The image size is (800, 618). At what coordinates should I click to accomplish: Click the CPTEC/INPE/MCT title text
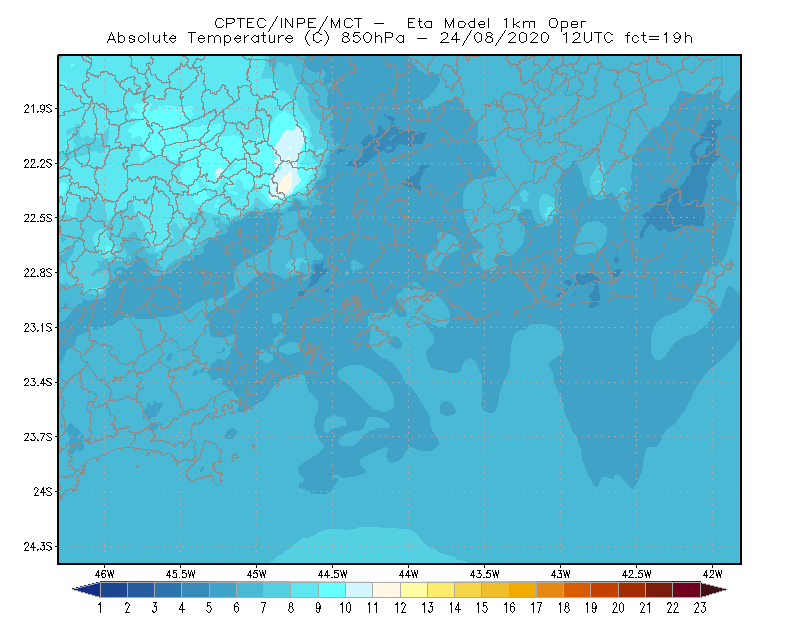click(x=288, y=23)
